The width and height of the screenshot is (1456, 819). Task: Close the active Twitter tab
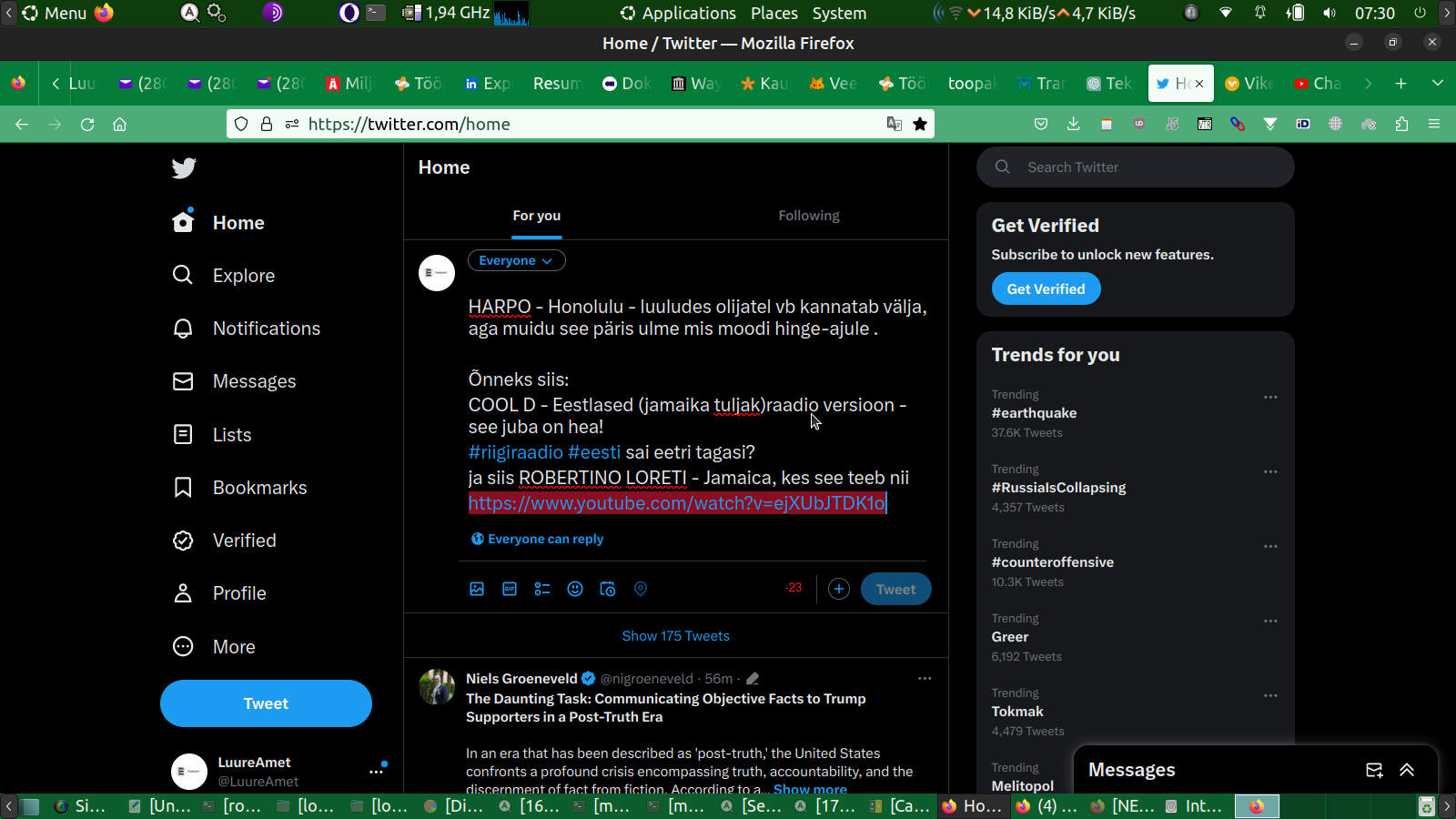coord(1199,83)
